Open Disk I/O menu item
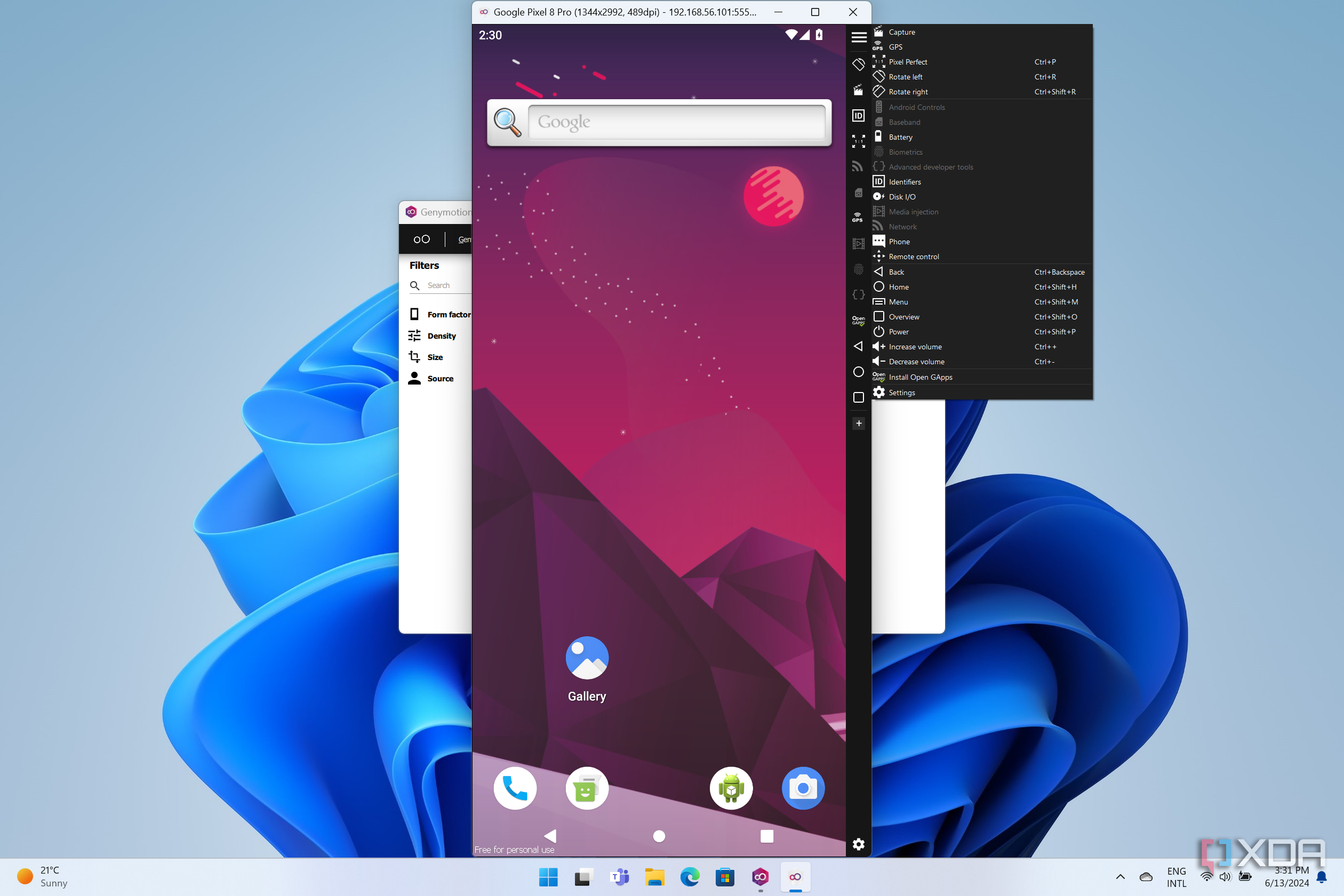This screenshot has height=896, width=1344. [982, 197]
